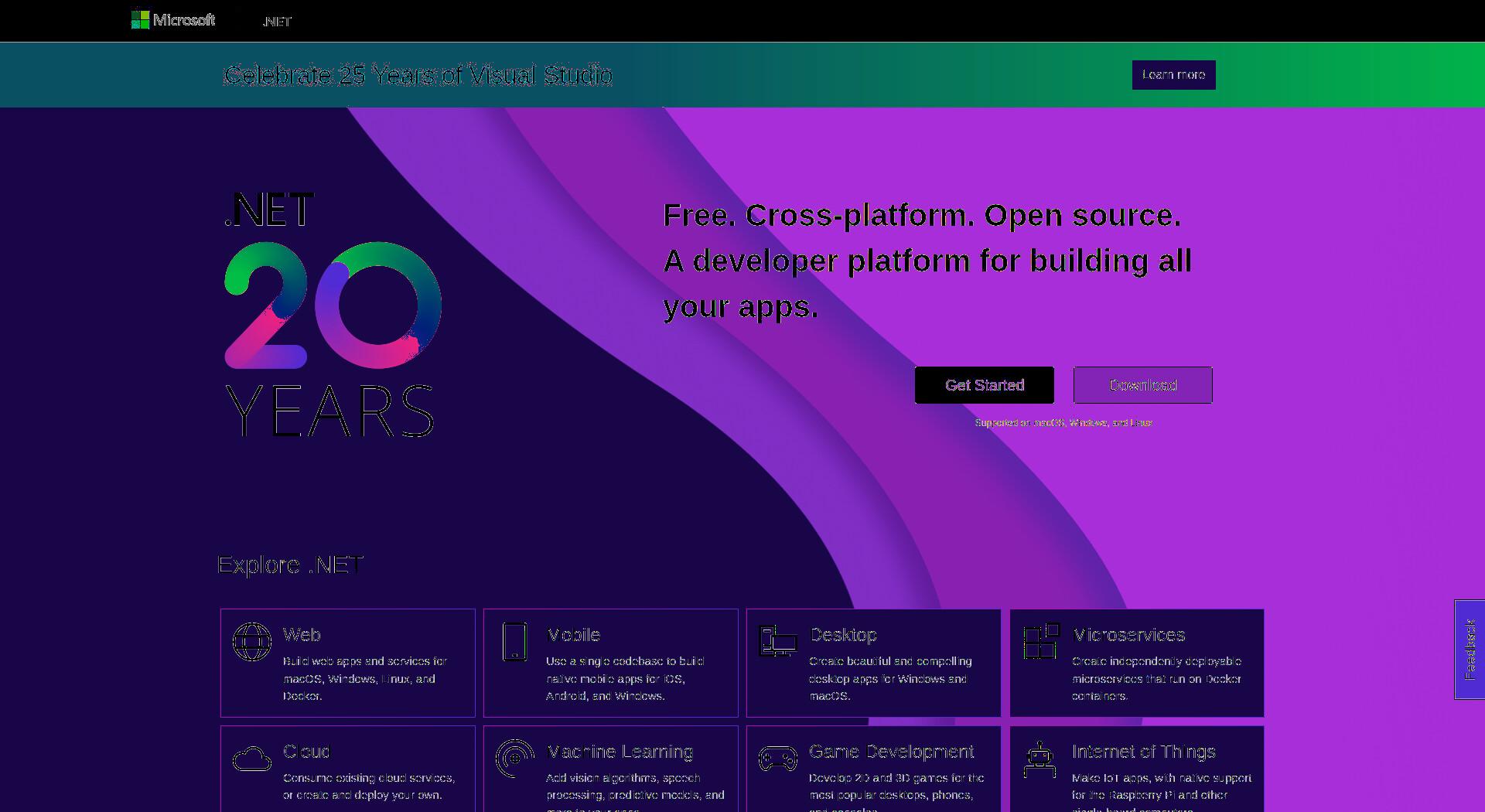
Task: Open the Machine Learning card title
Action: (620, 752)
